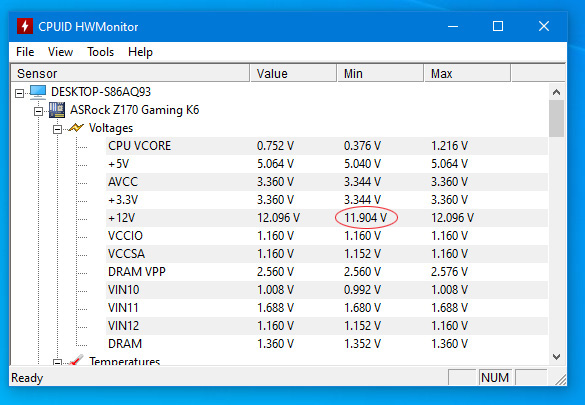Click the Temperatures thermometer icon

[76, 360]
